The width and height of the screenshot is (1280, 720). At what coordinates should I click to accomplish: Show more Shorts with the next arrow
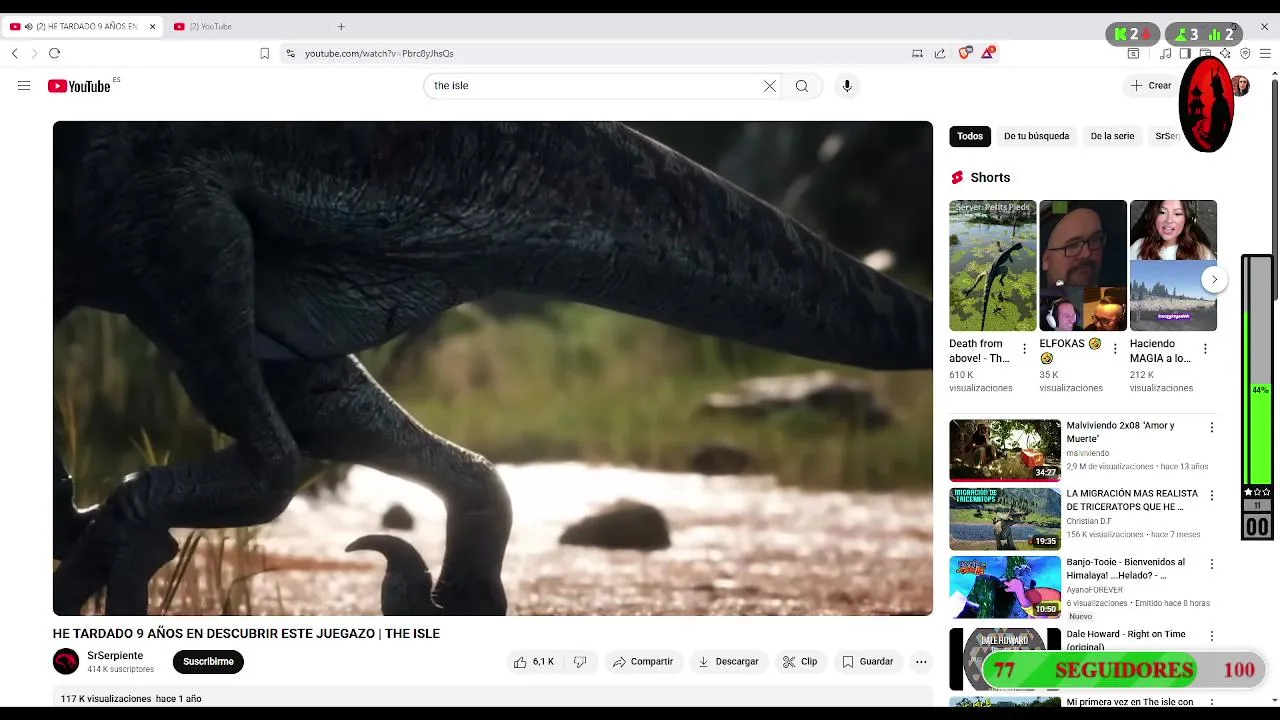[1214, 280]
